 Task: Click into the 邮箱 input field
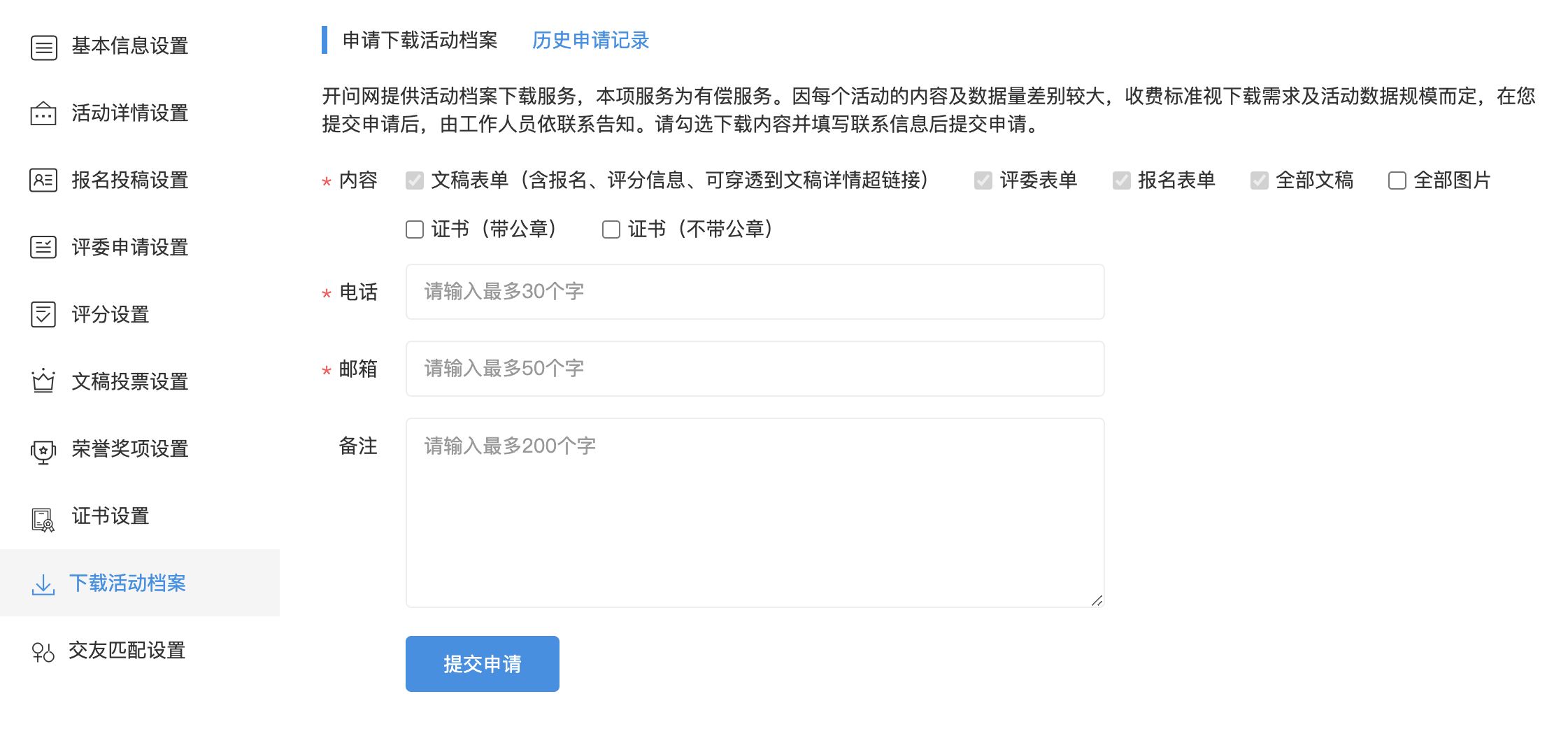pos(755,369)
